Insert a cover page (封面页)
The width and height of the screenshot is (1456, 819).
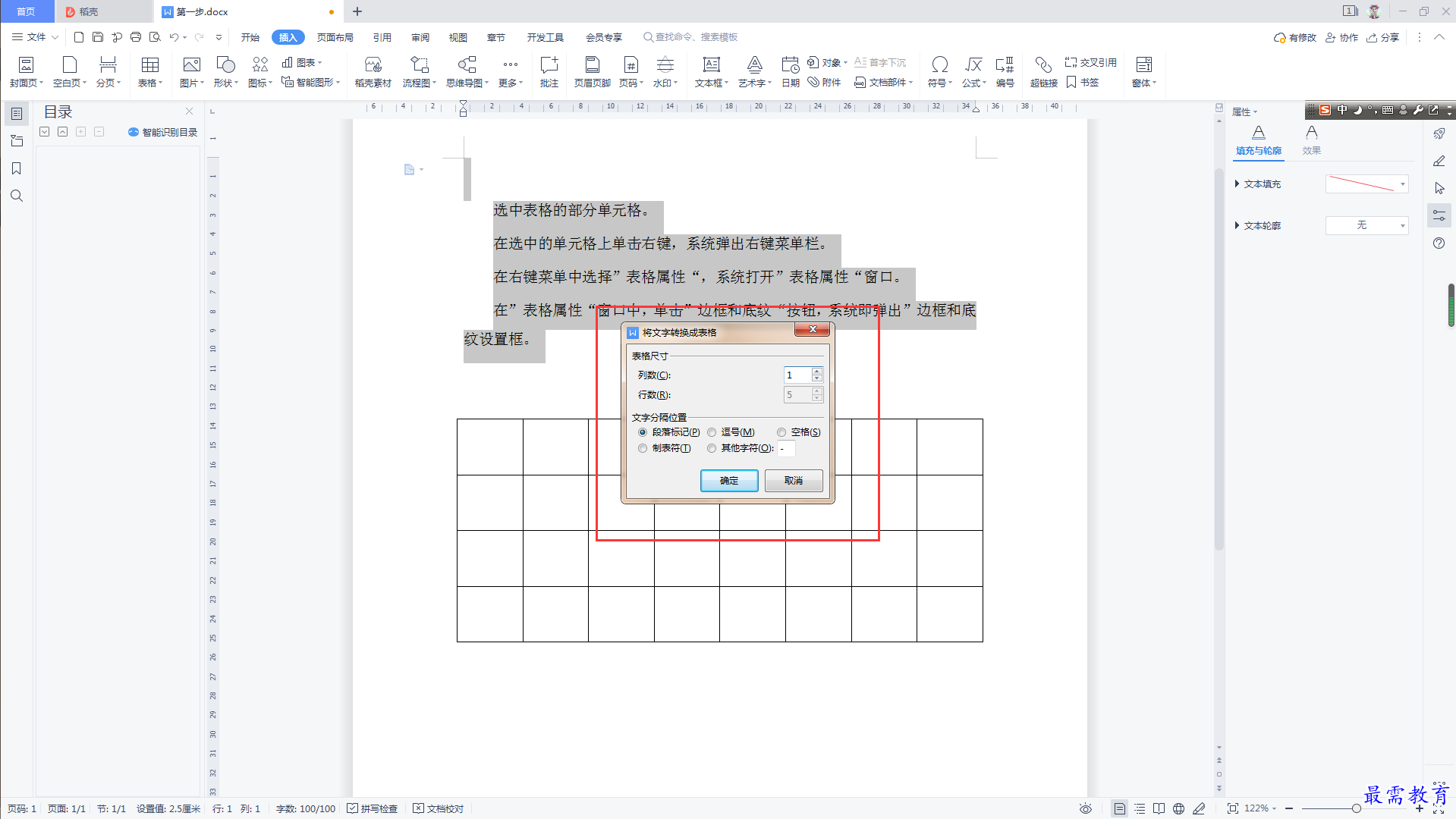(26, 72)
